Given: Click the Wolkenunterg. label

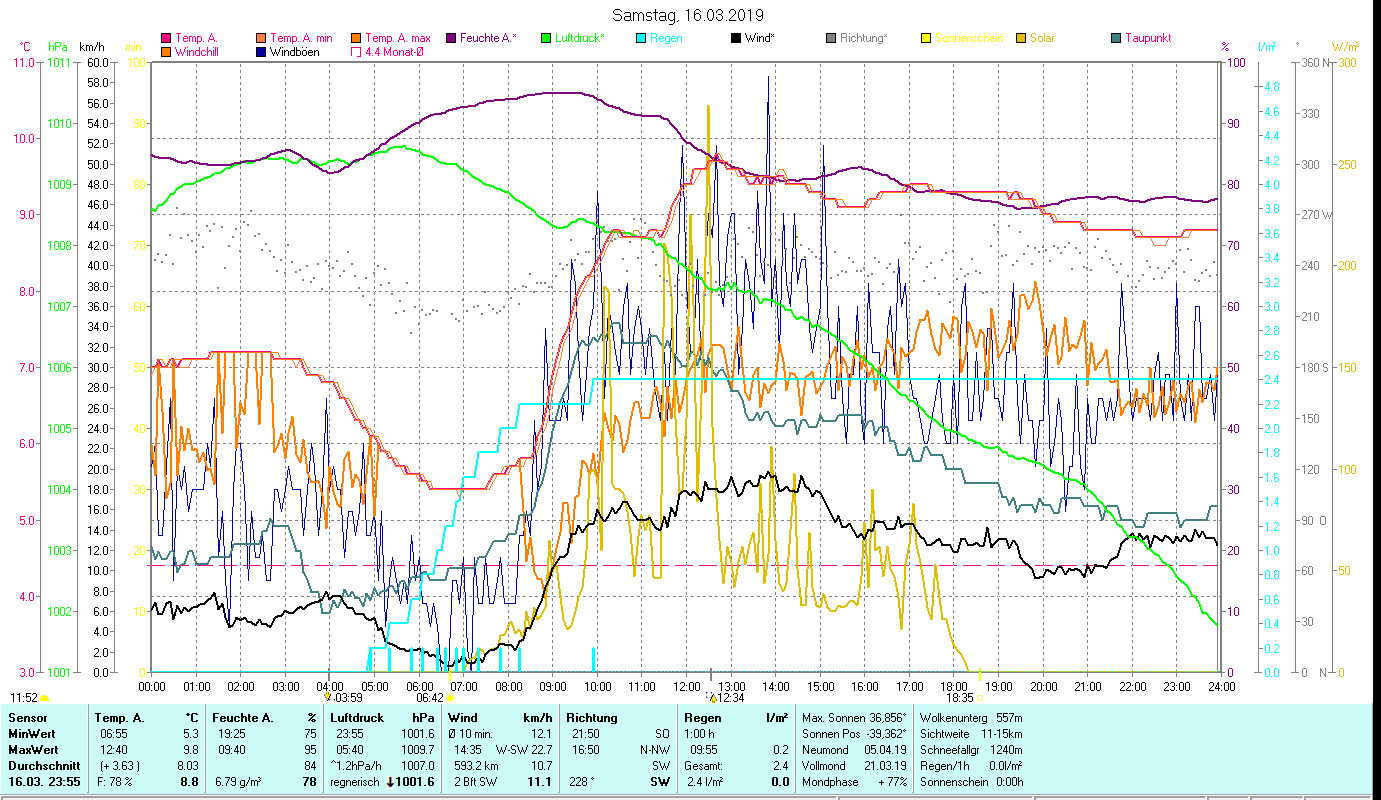Looking at the screenshot, I should (x=953, y=718).
